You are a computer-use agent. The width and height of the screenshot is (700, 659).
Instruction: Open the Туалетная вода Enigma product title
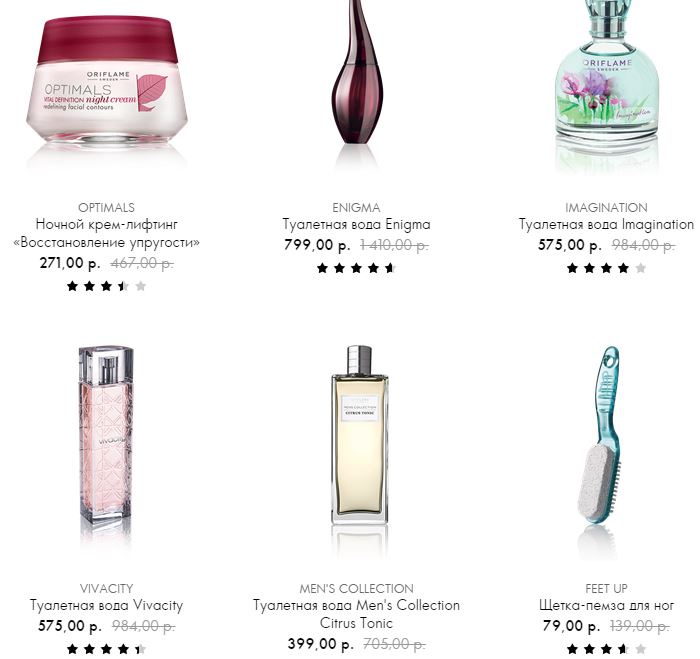point(356,224)
